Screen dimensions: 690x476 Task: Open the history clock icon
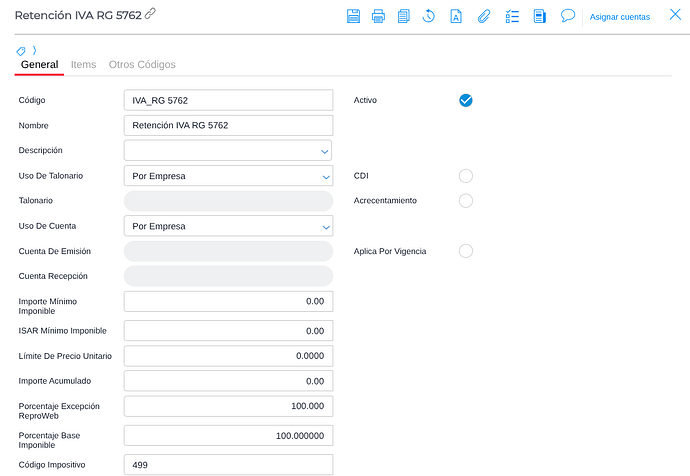[x=429, y=16]
